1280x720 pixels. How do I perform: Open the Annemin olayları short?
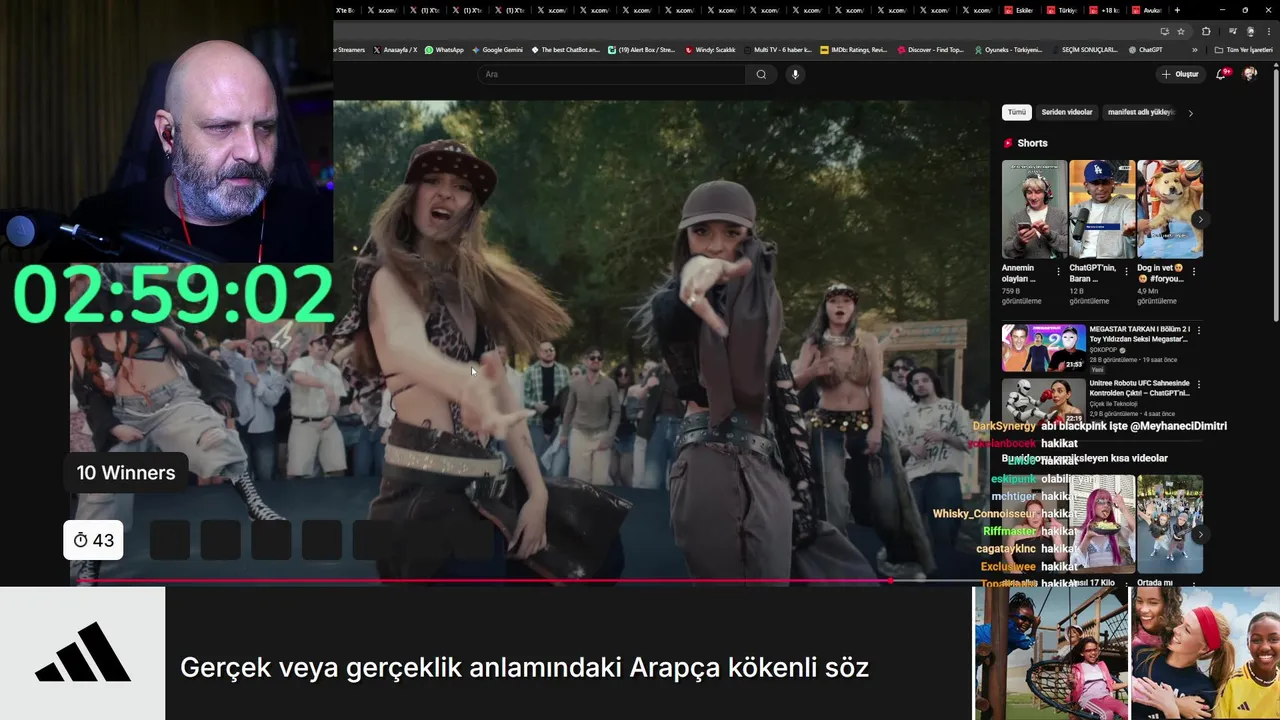point(1034,210)
